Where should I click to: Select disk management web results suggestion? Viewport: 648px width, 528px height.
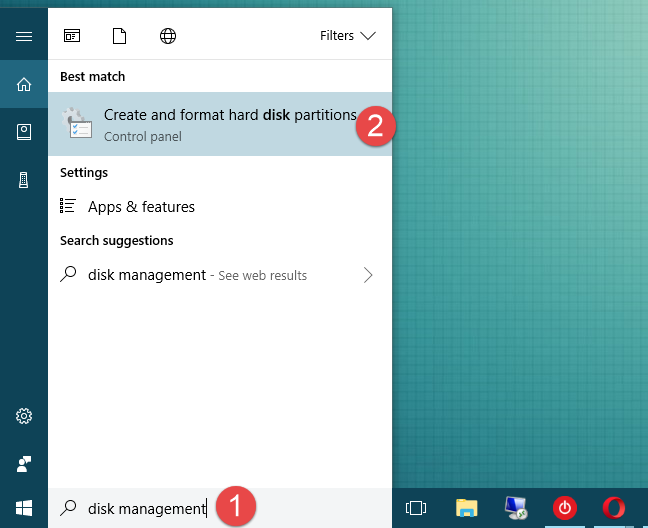click(220, 275)
